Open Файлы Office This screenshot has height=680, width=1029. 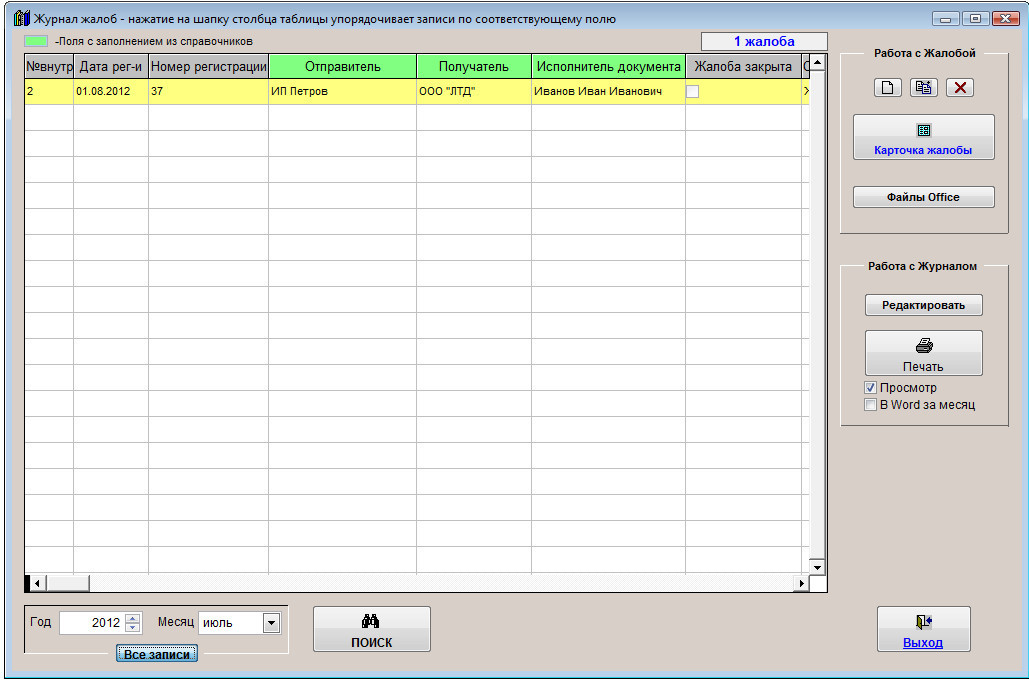click(x=923, y=197)
